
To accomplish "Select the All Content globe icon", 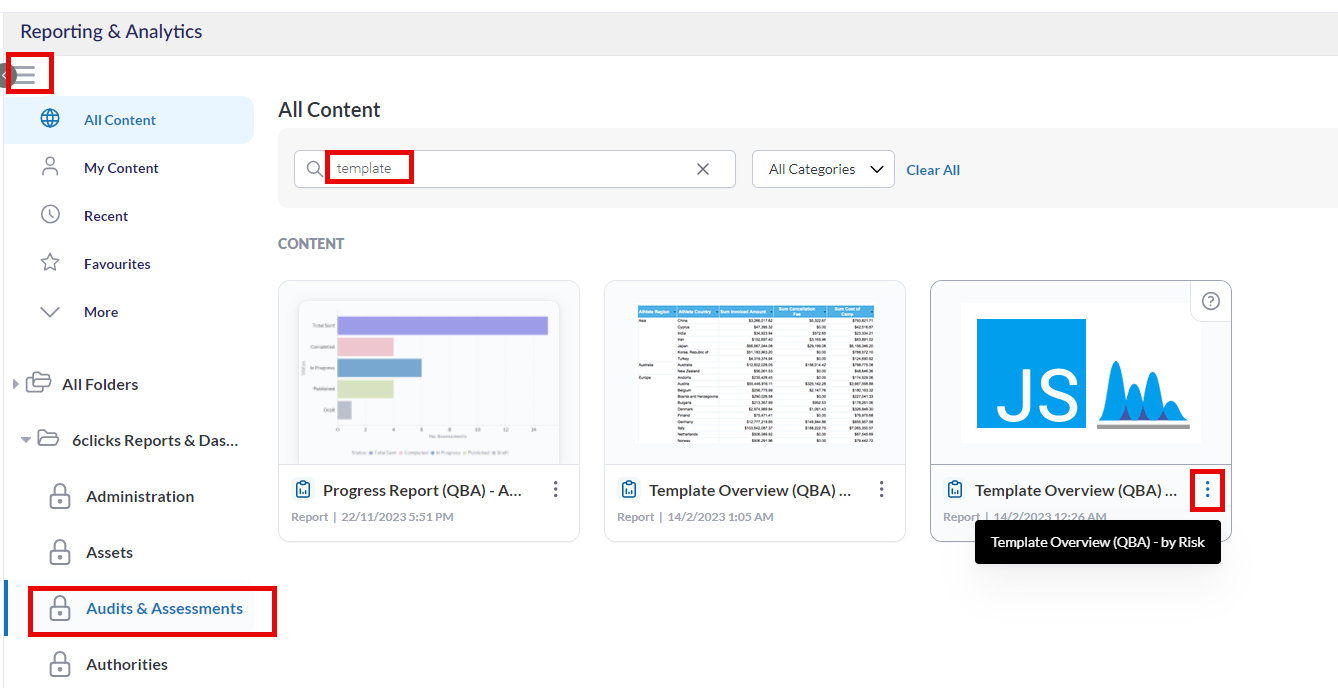I will [x=50, y=119].
